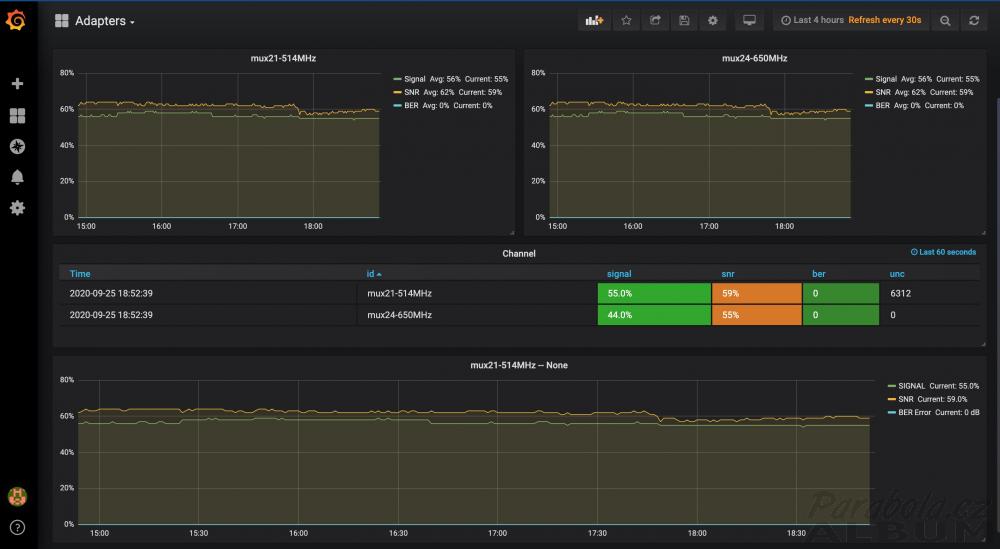Open the Alerting bell icon

coord(17,177)
